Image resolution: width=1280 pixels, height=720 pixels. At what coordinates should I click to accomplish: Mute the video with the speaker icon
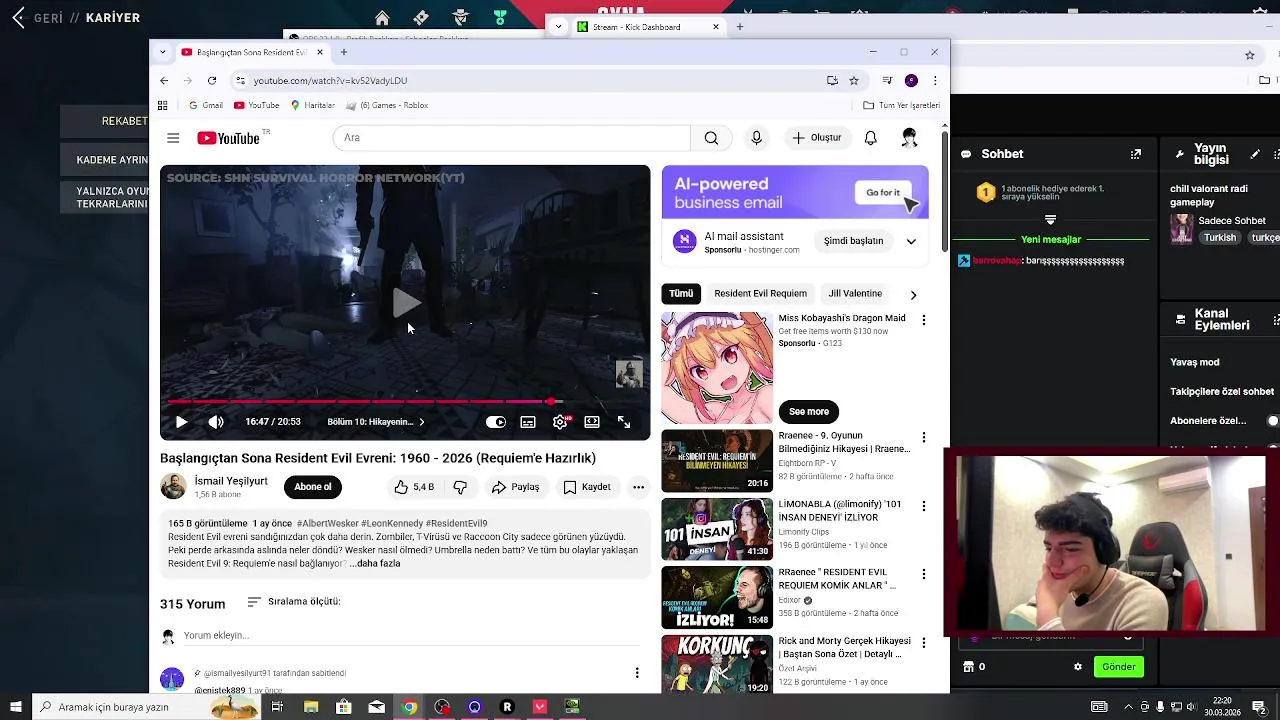click(x=216, y=422)
